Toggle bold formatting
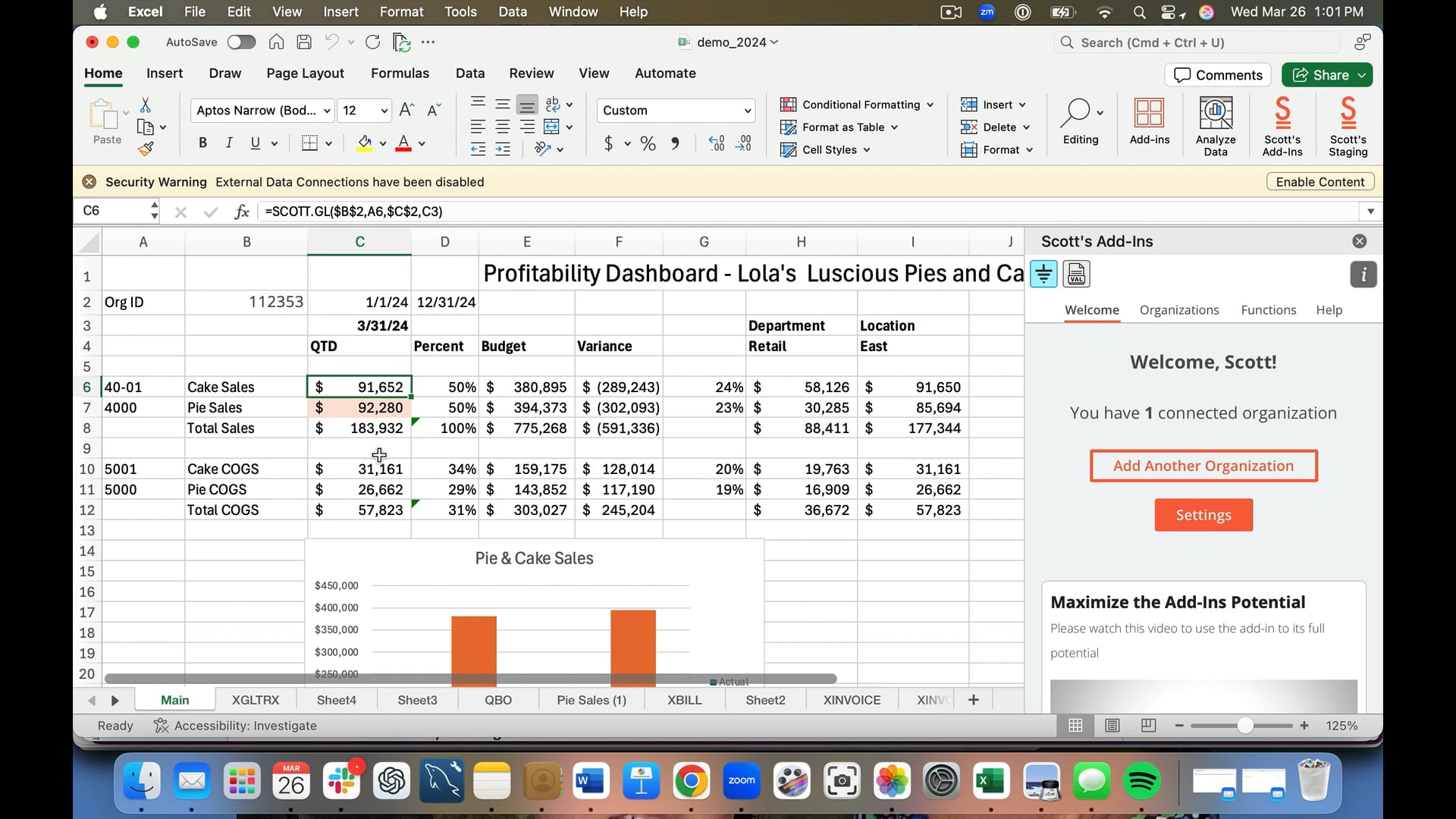The width and height of the screenshot is (1456, 819). point(202,143)
